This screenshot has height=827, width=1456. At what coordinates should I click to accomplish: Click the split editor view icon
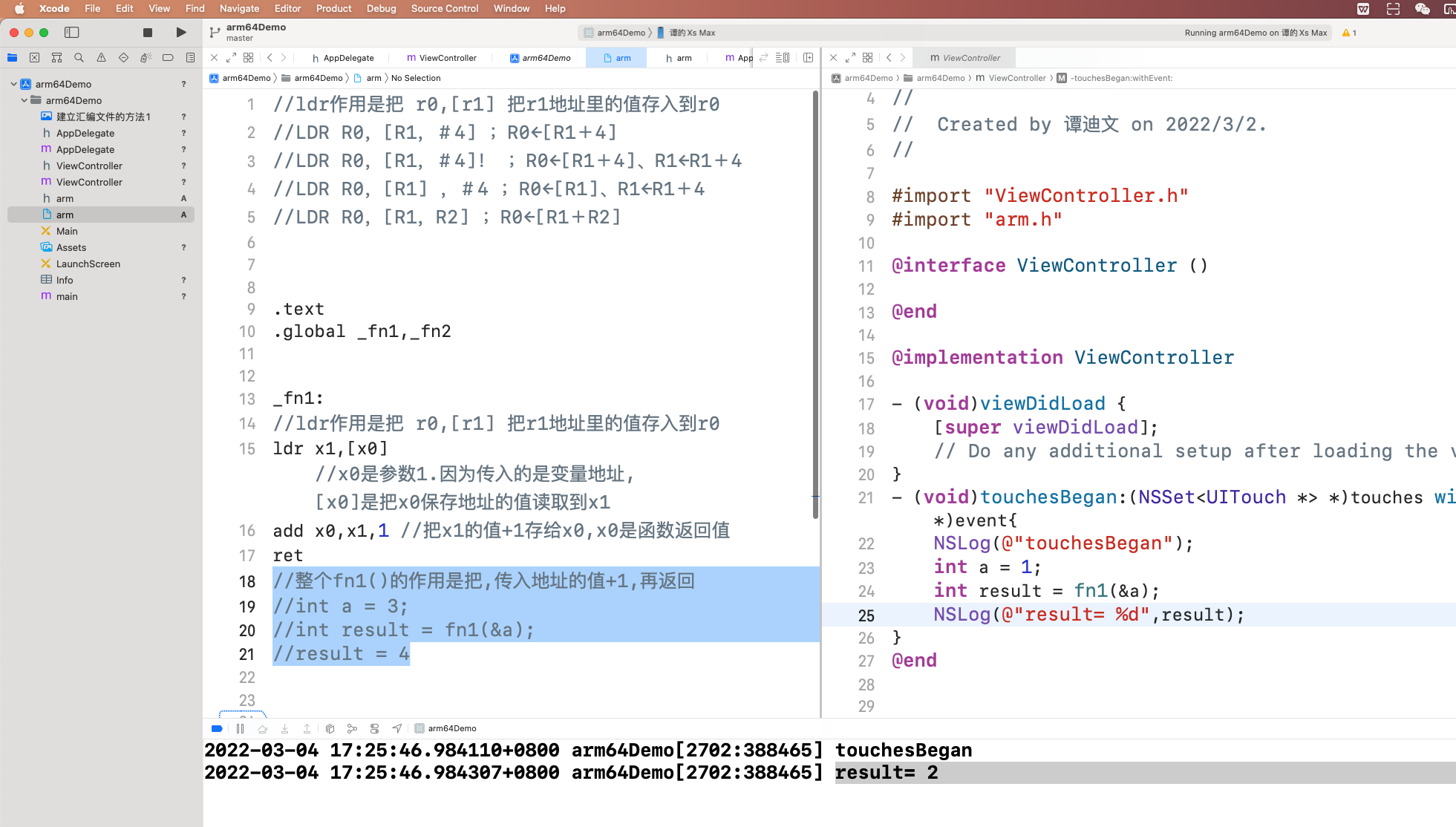pyautogui.click(x=808, y=57)
